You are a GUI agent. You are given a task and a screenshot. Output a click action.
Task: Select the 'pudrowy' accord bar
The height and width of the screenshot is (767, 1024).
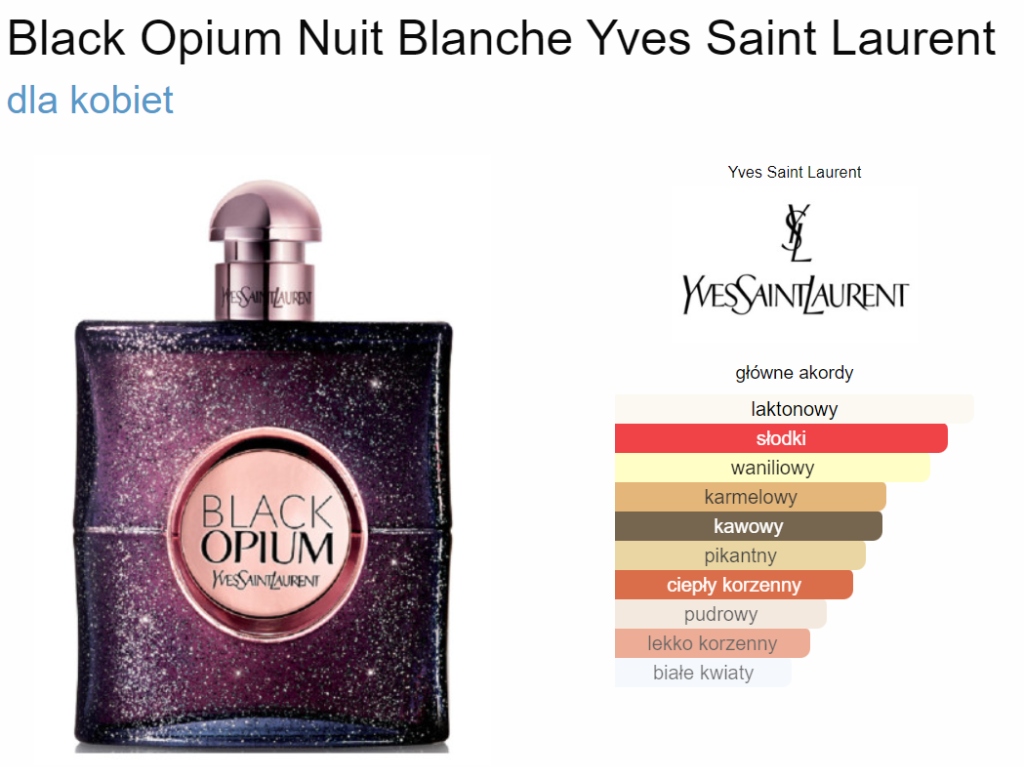(721, 614)
